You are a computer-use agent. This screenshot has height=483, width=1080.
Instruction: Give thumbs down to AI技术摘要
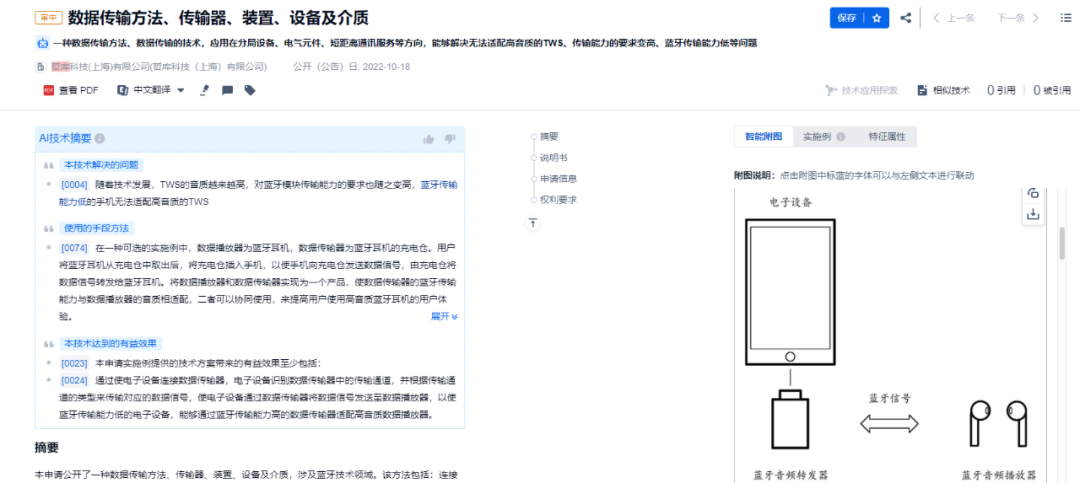(x=450, y=139)
